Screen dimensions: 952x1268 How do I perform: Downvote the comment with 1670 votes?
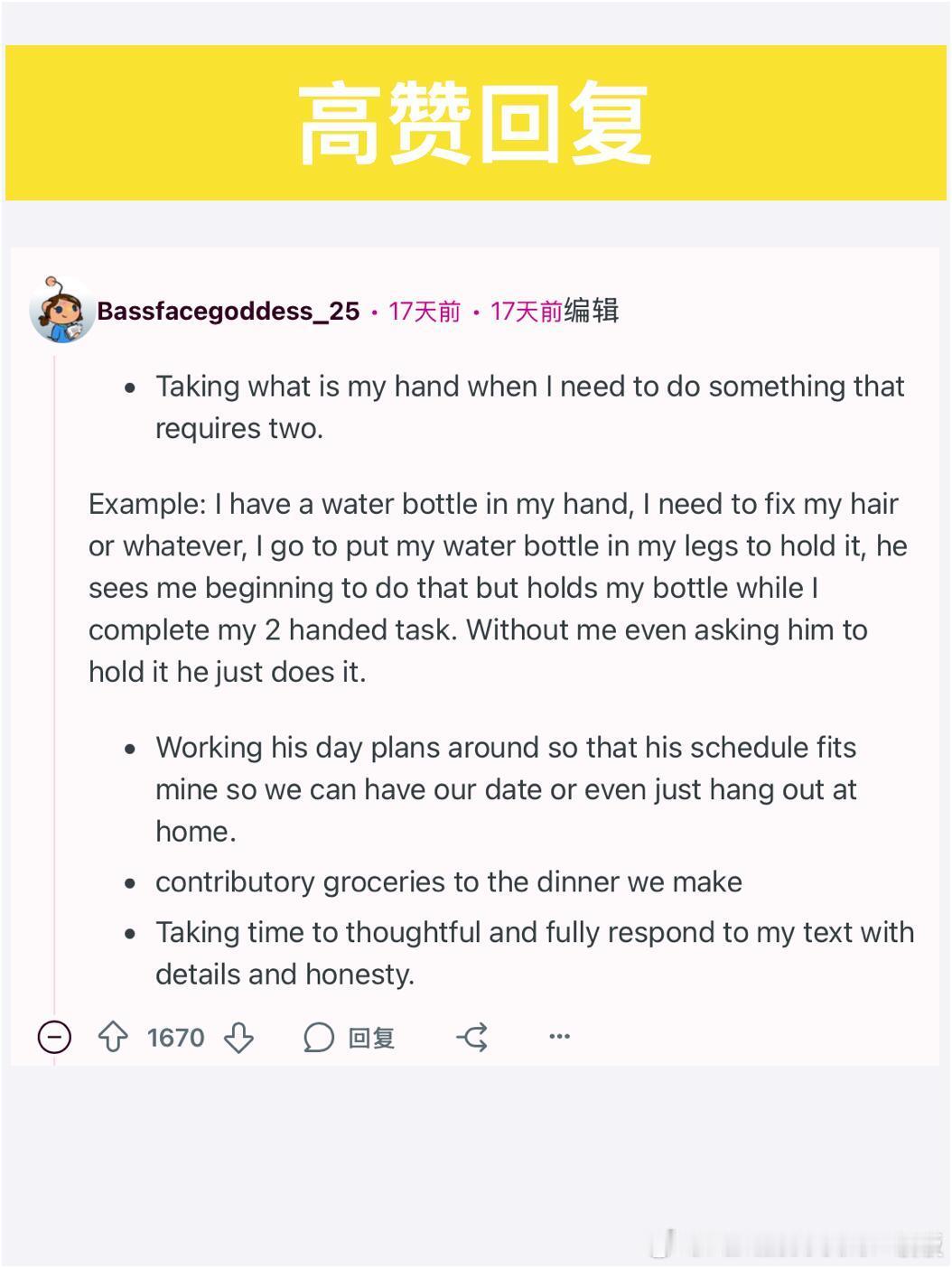(x=238, y=1037)
